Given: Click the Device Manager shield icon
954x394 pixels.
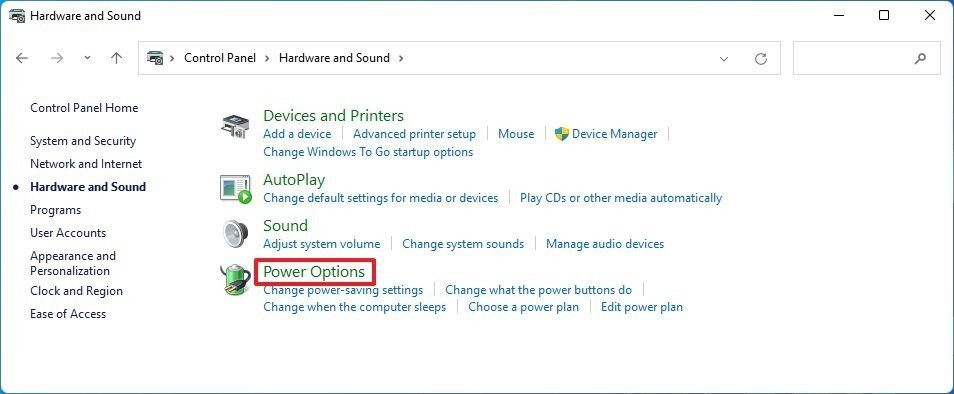Looking at the screenshot, I should click(x=562, y=134).
